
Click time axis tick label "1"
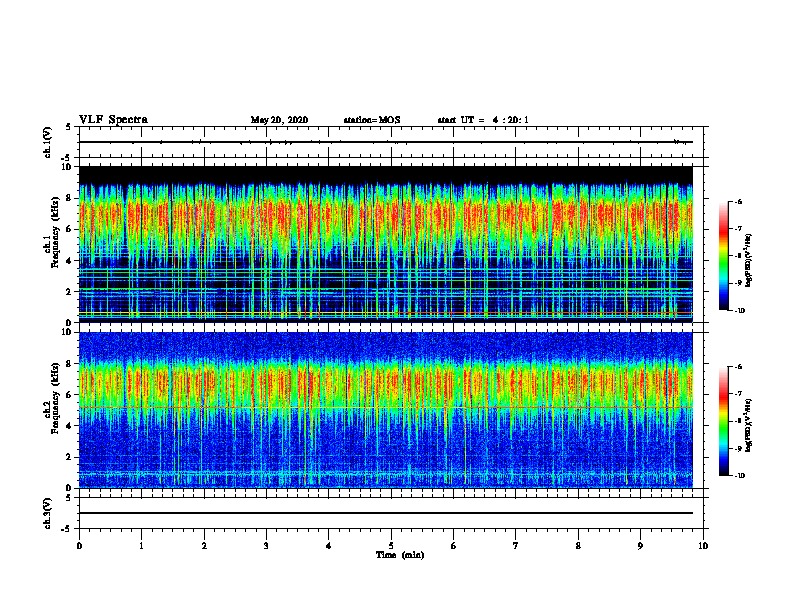[141, 546]
